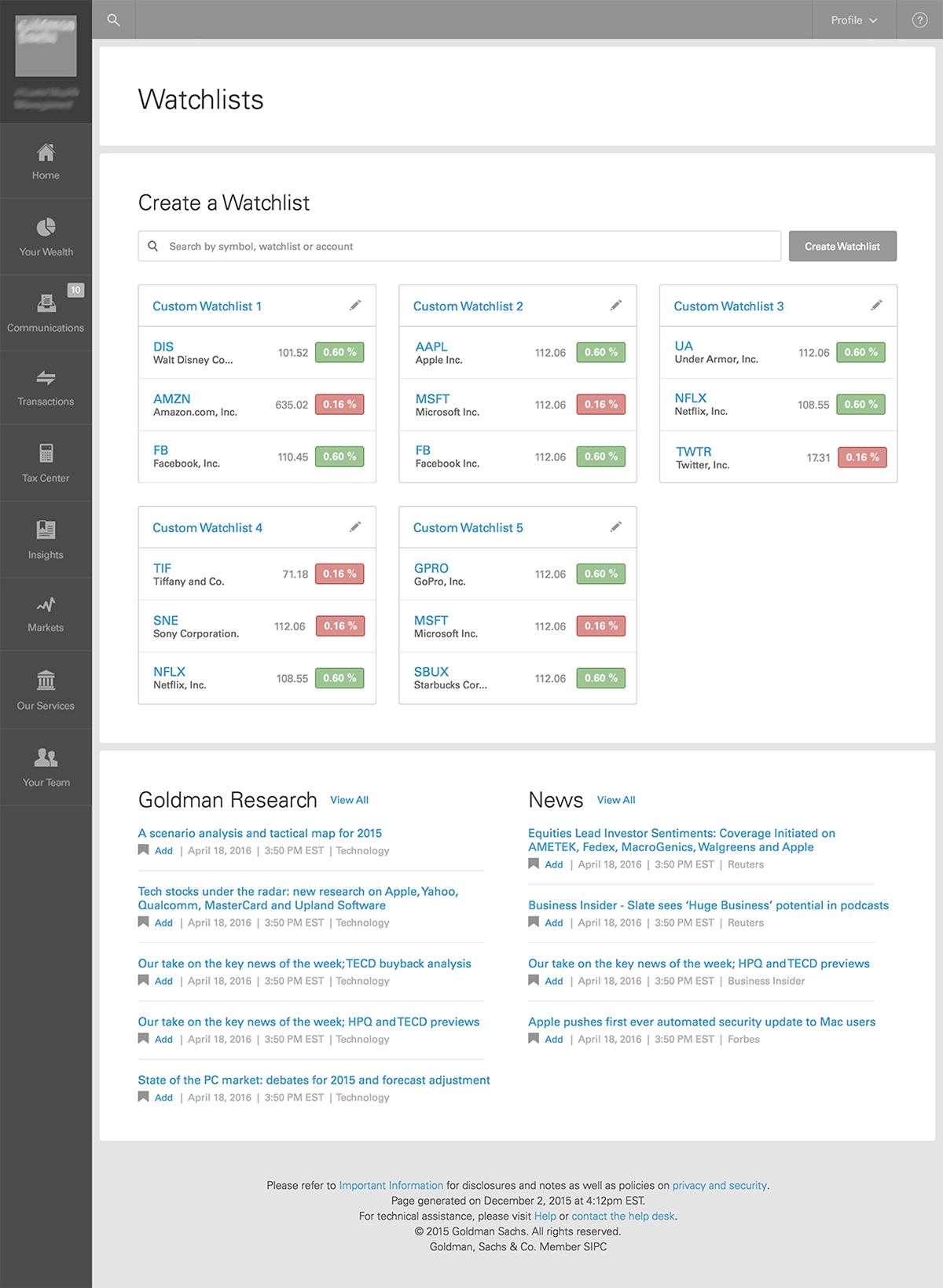Open Communications inbox icon
The height and width of the screenshot is (1288, 943).
(46, 303)
